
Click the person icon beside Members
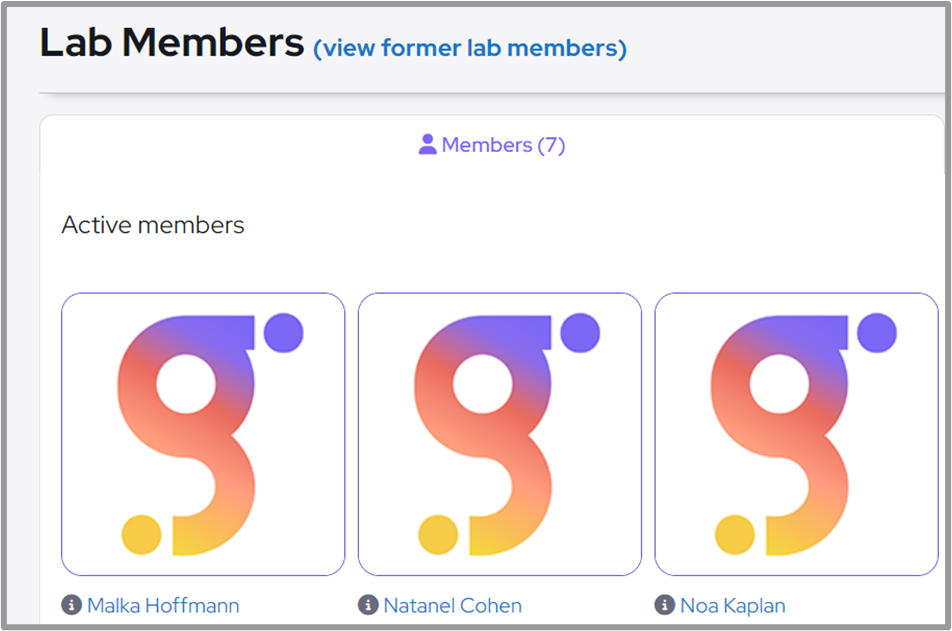pos(428,145)
